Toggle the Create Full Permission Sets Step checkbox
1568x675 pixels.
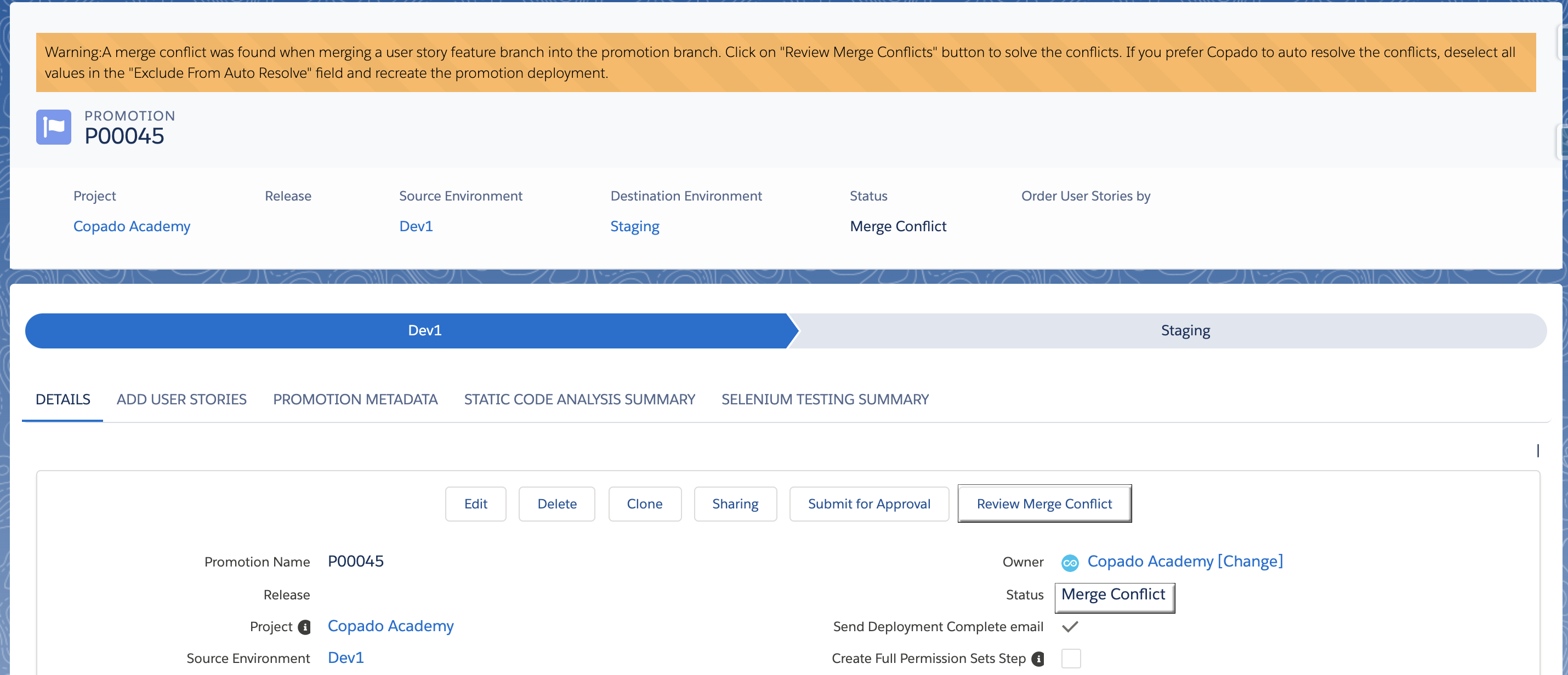[x=1071, y=659]
